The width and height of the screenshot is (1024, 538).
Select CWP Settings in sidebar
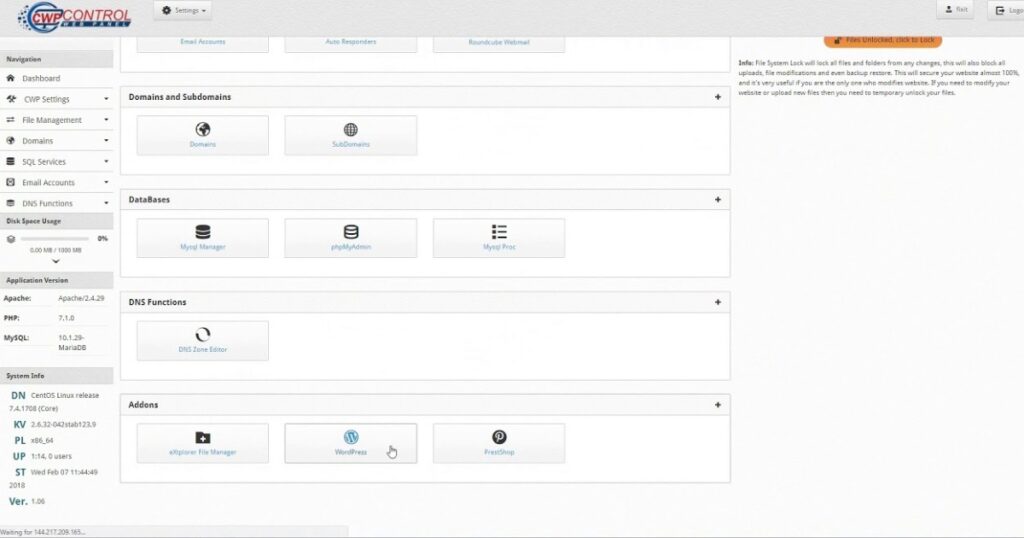(x=46, y=99)
